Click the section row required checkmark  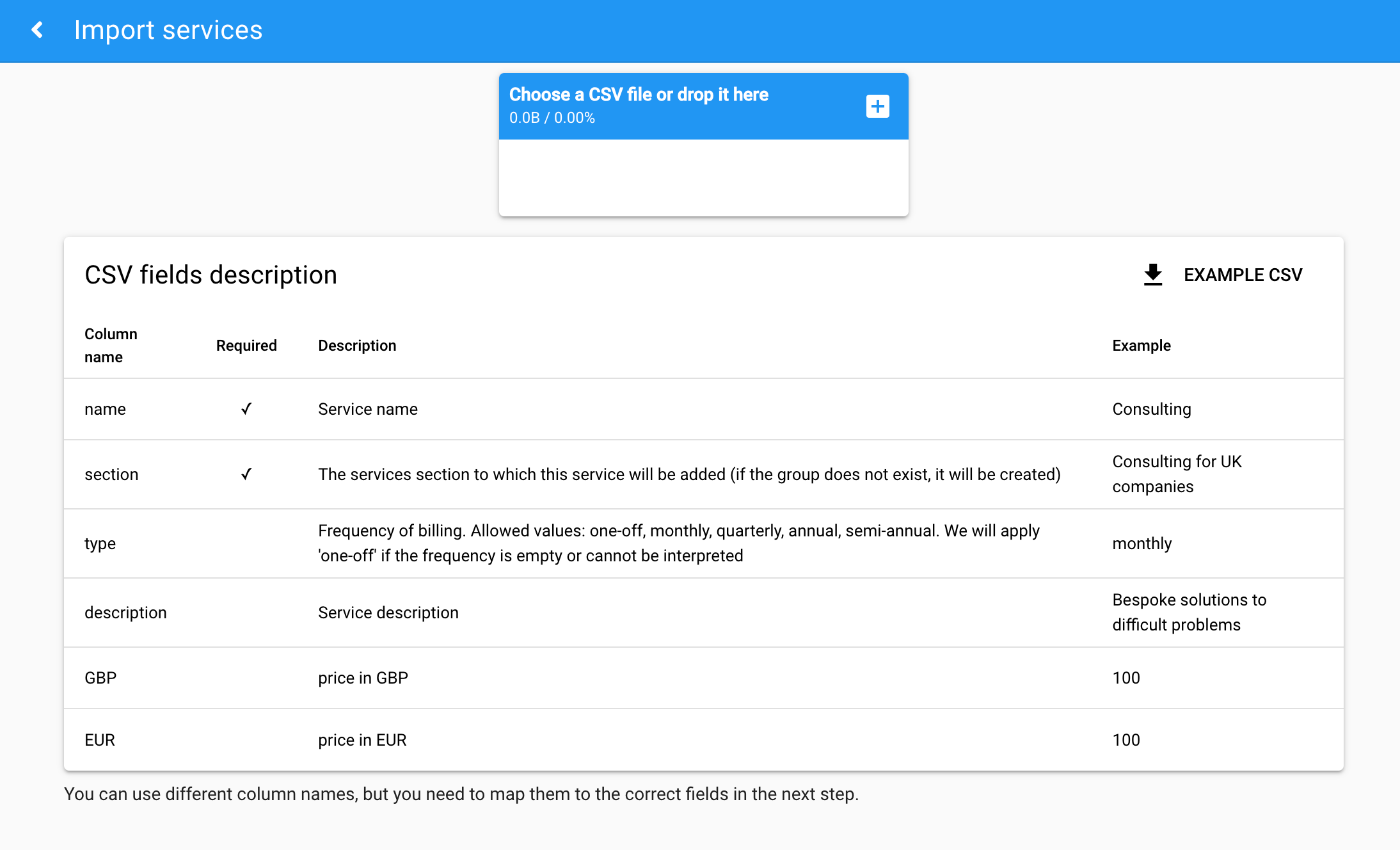(x=246, y=474)
